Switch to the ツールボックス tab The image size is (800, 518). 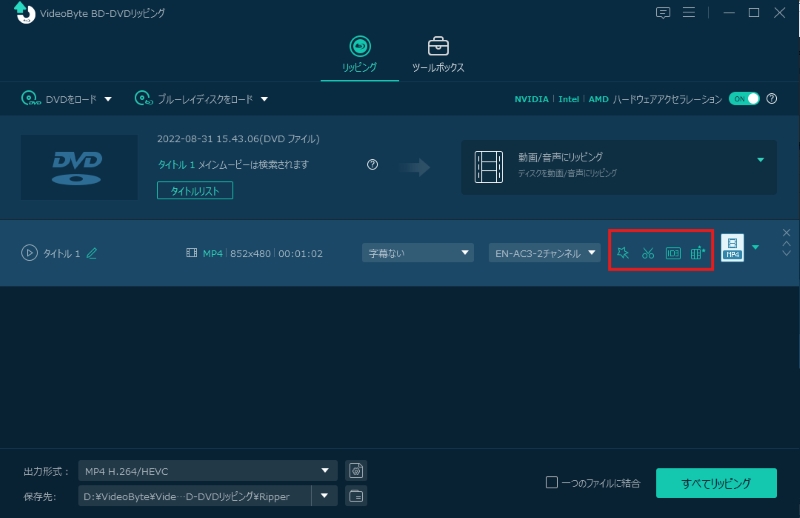coord(438,55)
